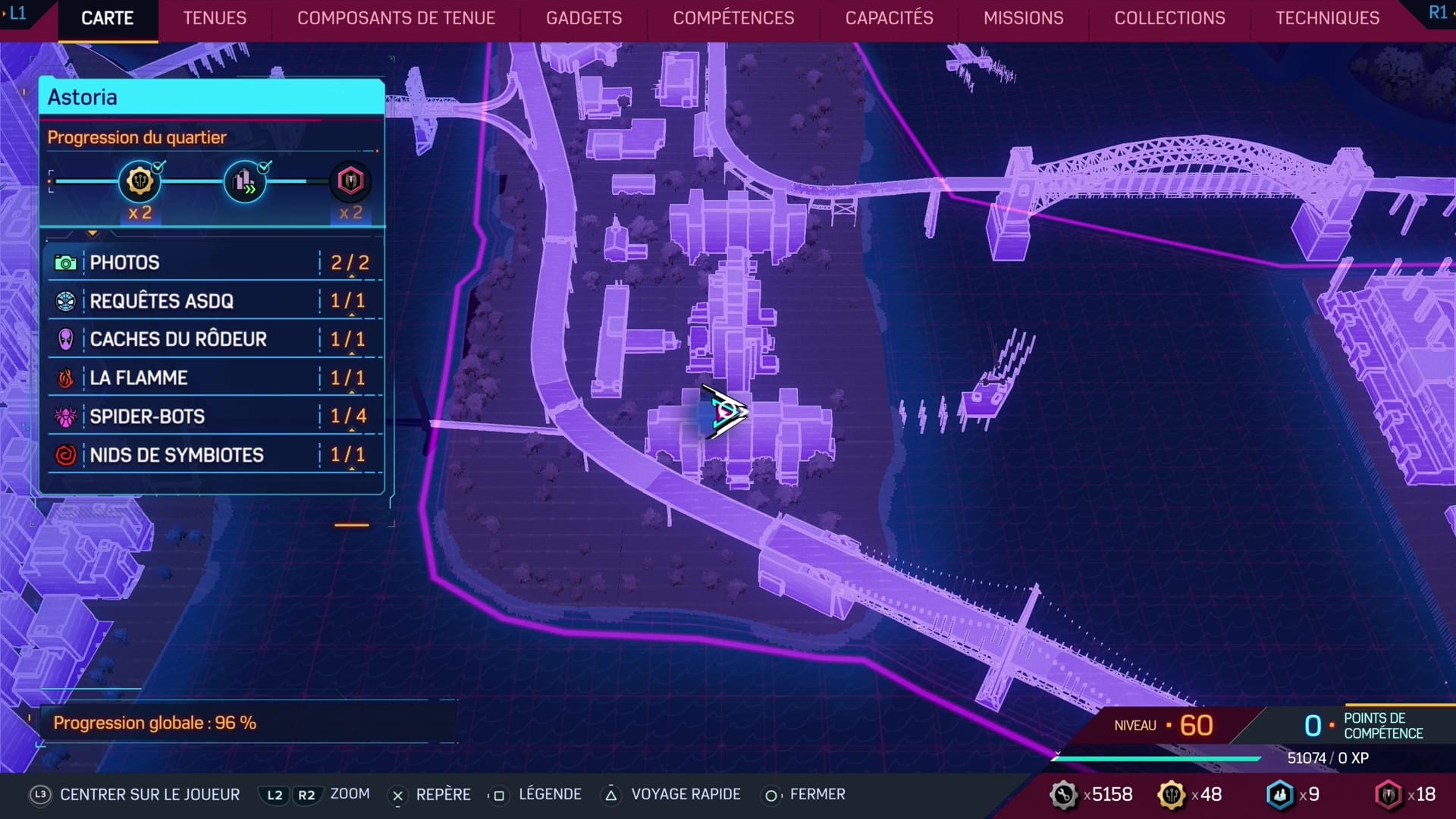Click the ZOOM control label
1456x819 pixels.
(x=350, y=794)
